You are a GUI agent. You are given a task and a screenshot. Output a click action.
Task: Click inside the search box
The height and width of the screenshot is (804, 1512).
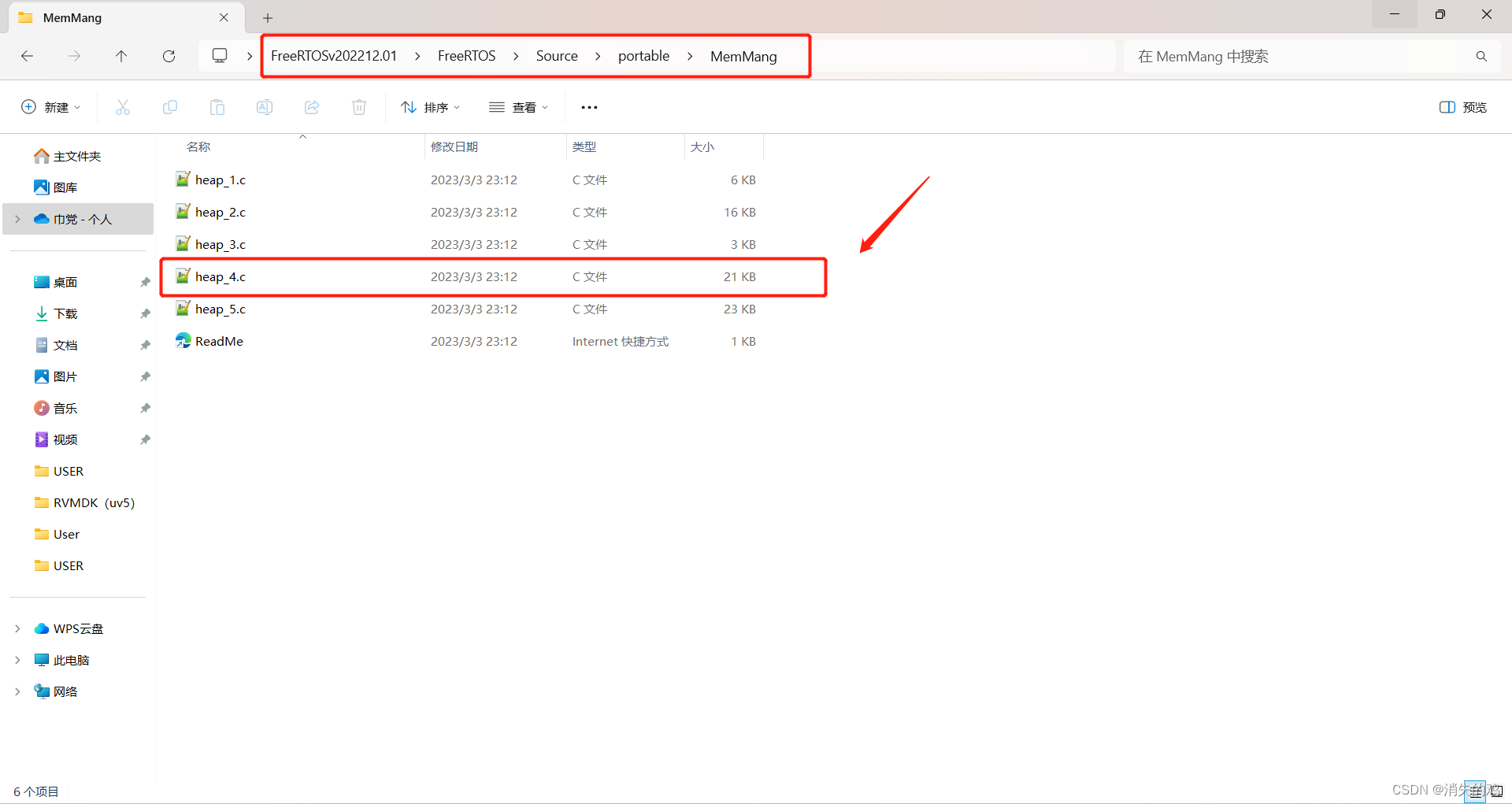click(x=1299, y=56)
